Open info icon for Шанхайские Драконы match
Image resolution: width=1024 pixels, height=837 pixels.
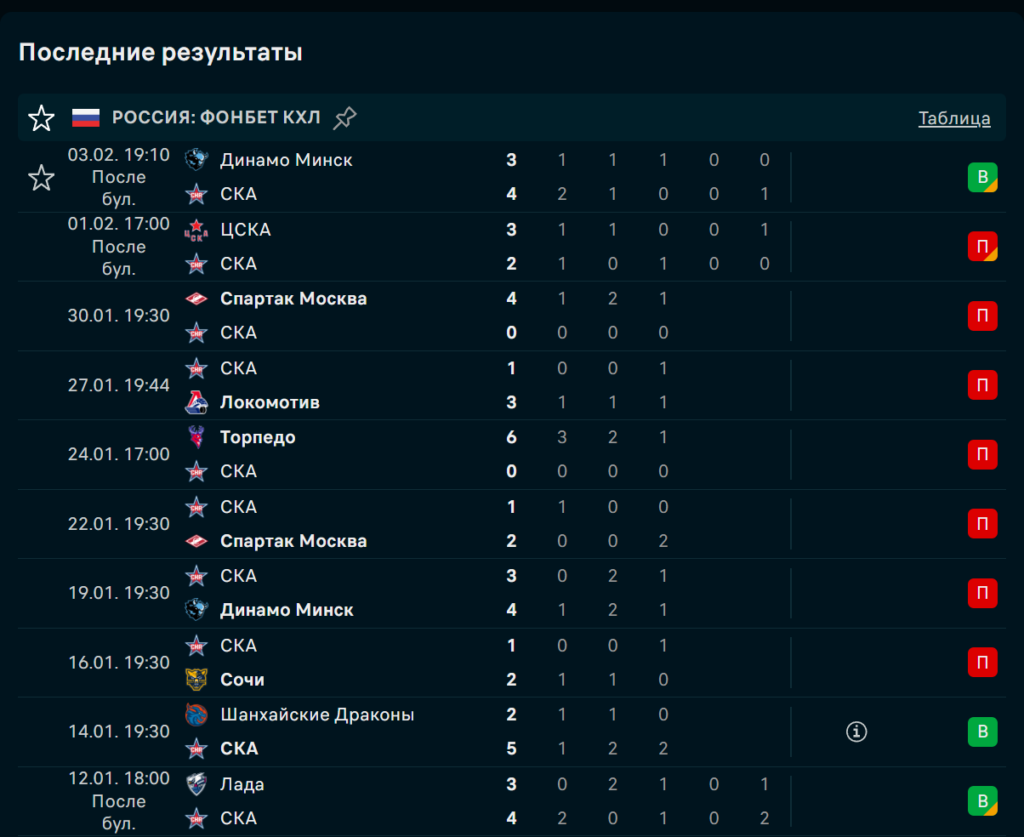tap(856, 732)
